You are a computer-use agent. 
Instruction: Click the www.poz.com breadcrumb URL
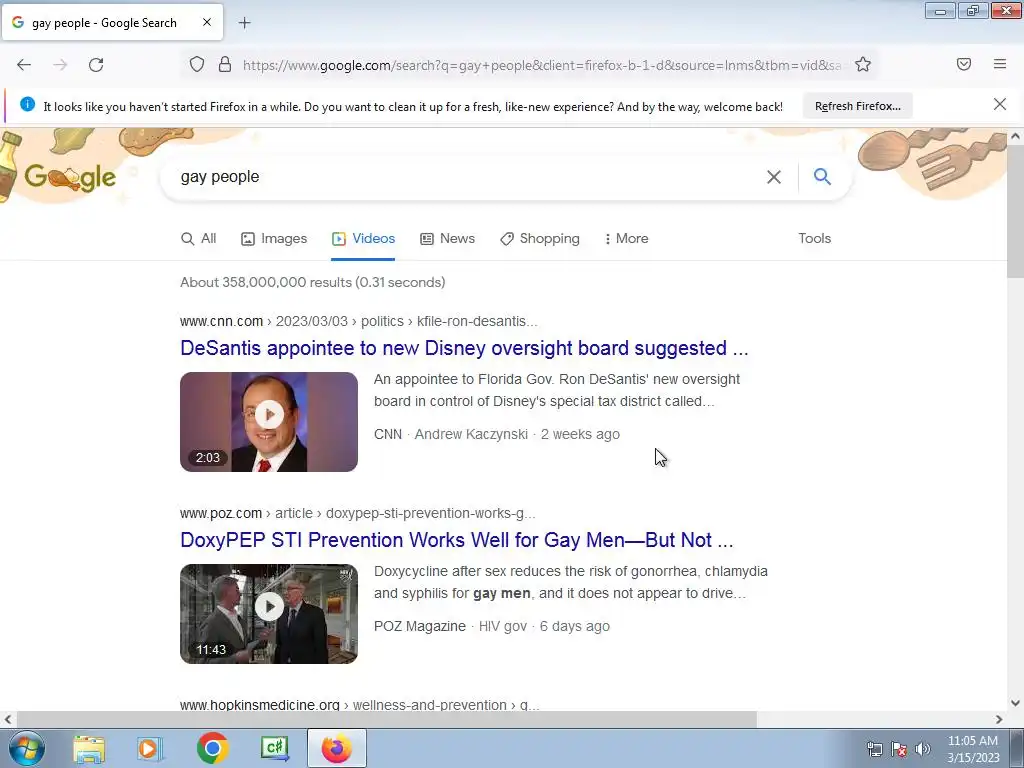357,513
